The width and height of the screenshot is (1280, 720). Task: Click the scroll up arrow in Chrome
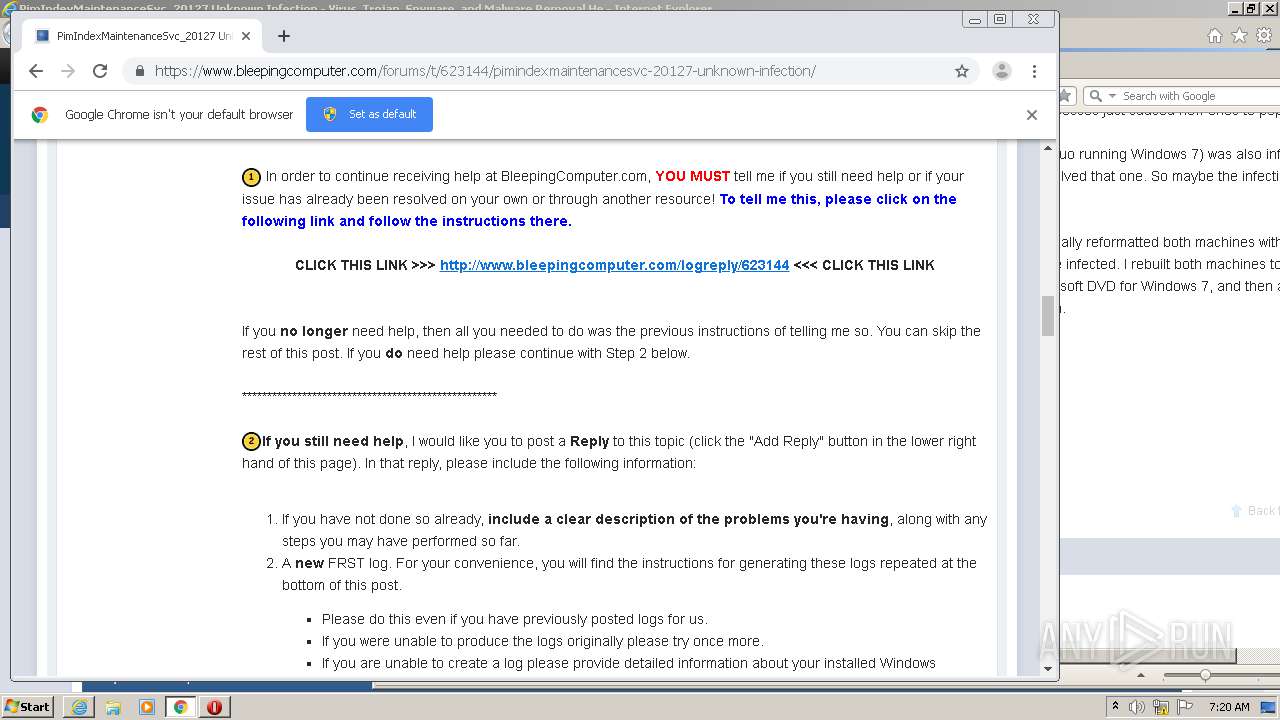pos(1048,149)
